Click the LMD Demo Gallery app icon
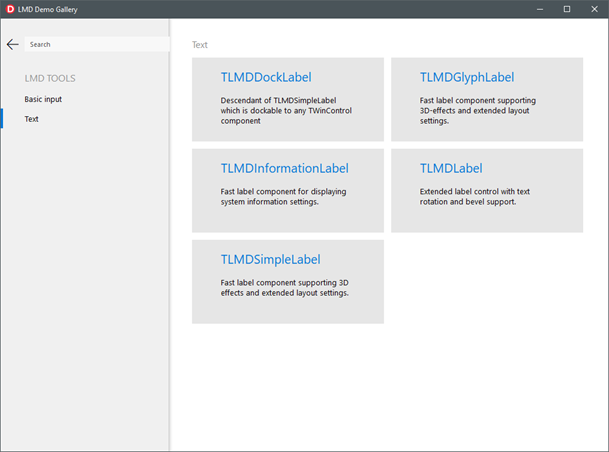609x452 pixels. [10, 9]
